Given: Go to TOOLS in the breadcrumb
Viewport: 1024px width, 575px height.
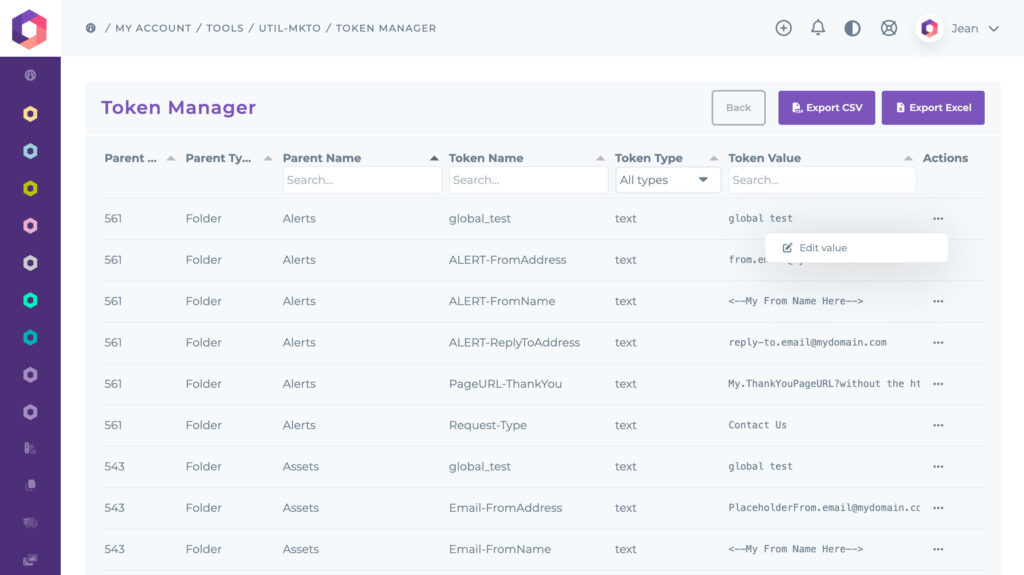Looking at the screenshot, I should click(x=225, y=28).
